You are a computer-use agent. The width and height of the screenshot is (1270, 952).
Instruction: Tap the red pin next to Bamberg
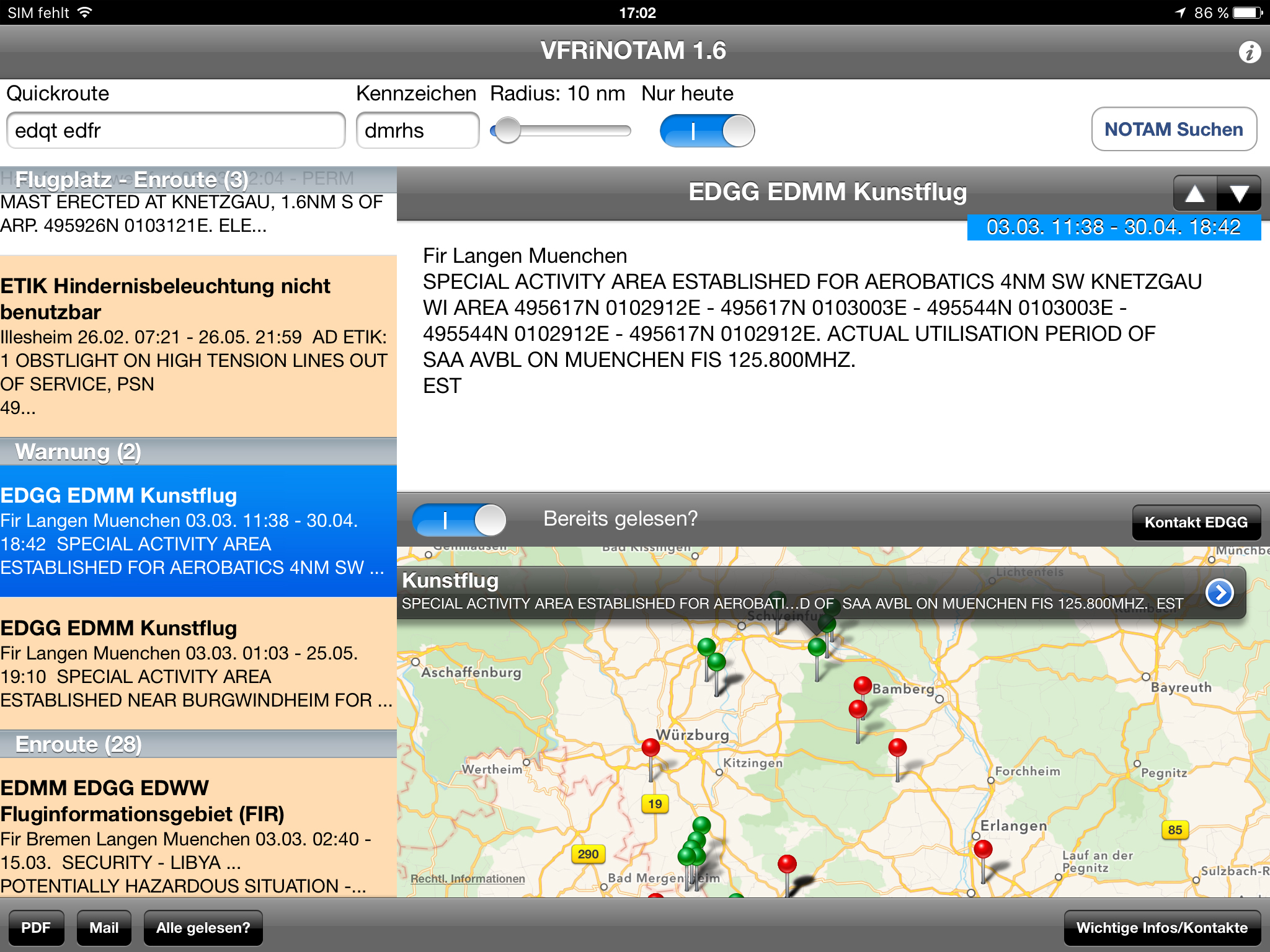point(863,685)
